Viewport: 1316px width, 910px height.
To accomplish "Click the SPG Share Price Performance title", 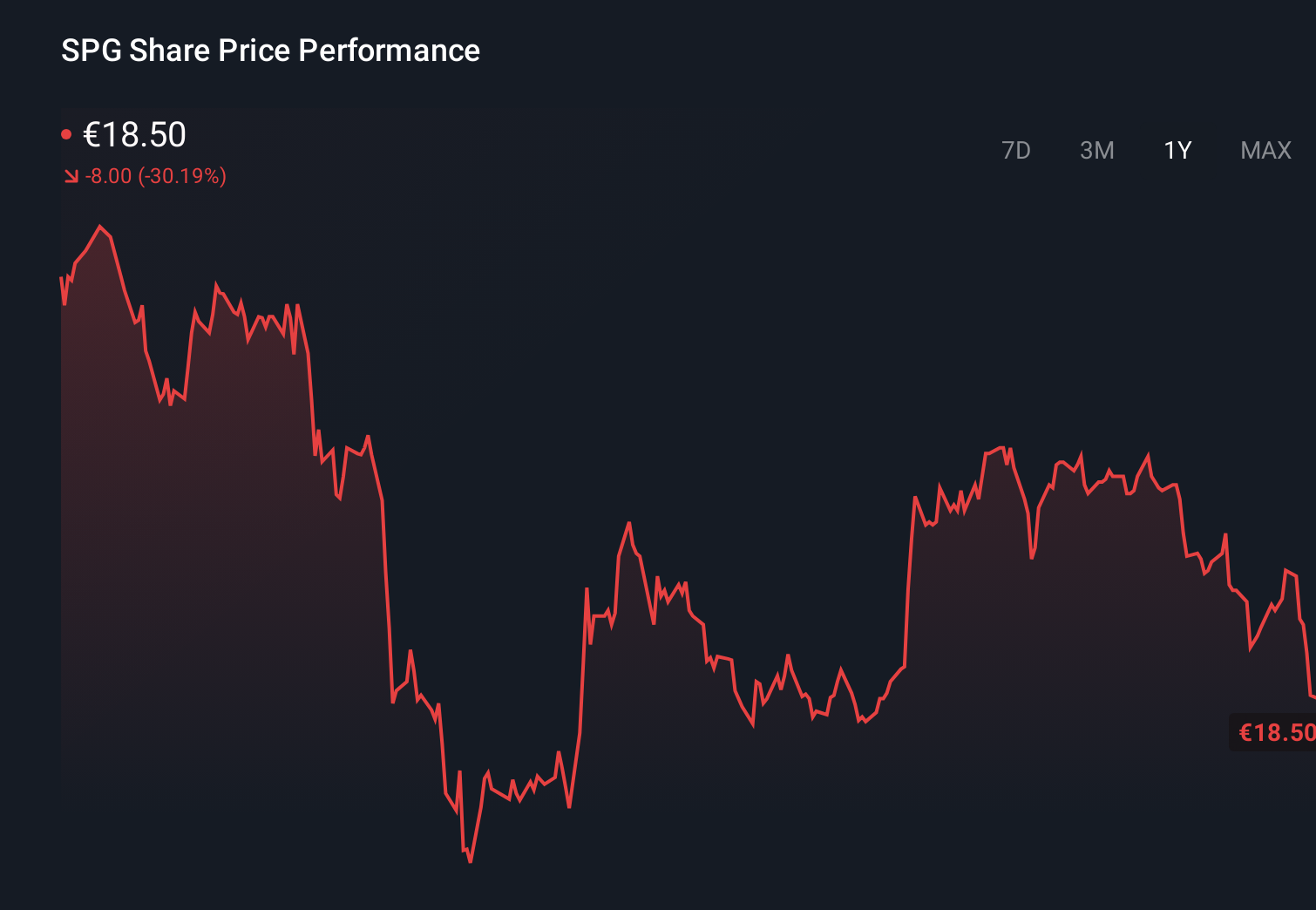I will click(269, 51).
